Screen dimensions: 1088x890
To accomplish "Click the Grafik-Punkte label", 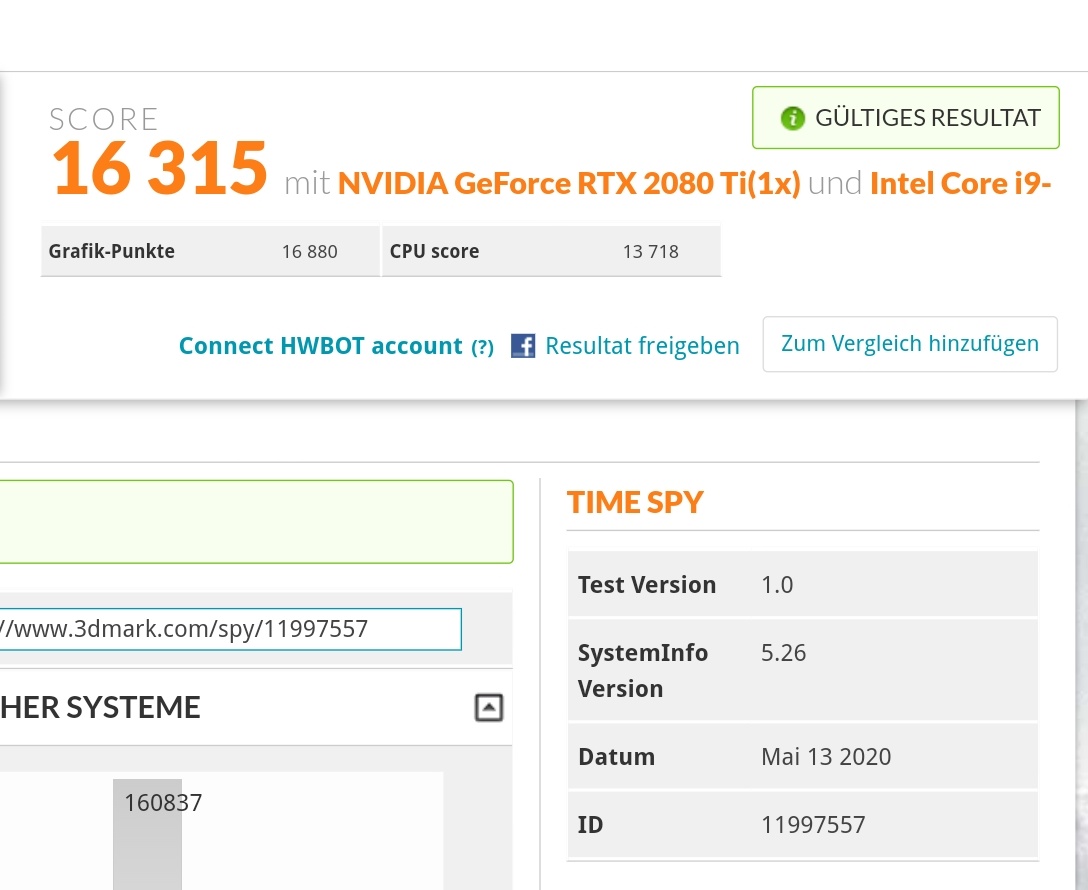I will coord(112,251).
